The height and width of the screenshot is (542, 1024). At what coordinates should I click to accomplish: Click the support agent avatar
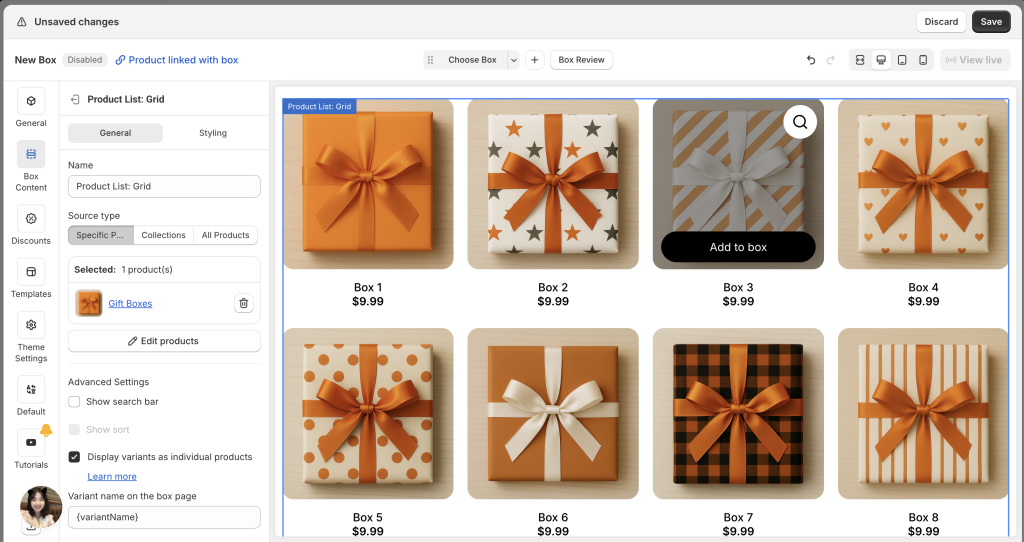41,507
